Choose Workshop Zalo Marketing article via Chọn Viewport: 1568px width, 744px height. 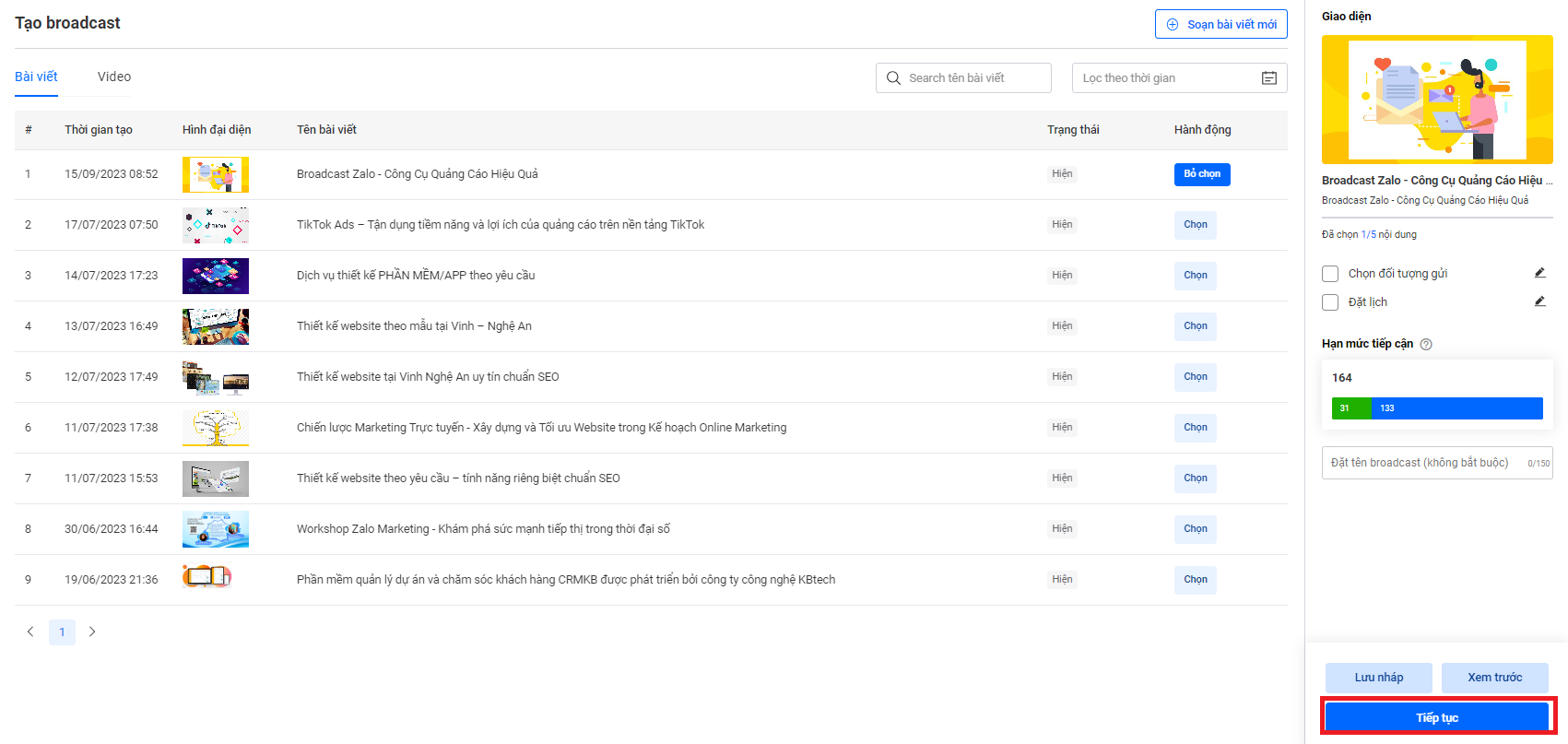1195,529
